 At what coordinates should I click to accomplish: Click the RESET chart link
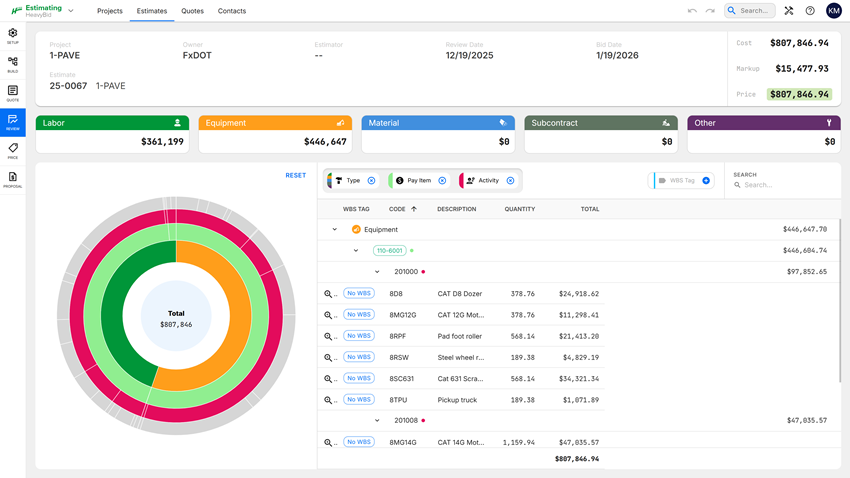296,175
